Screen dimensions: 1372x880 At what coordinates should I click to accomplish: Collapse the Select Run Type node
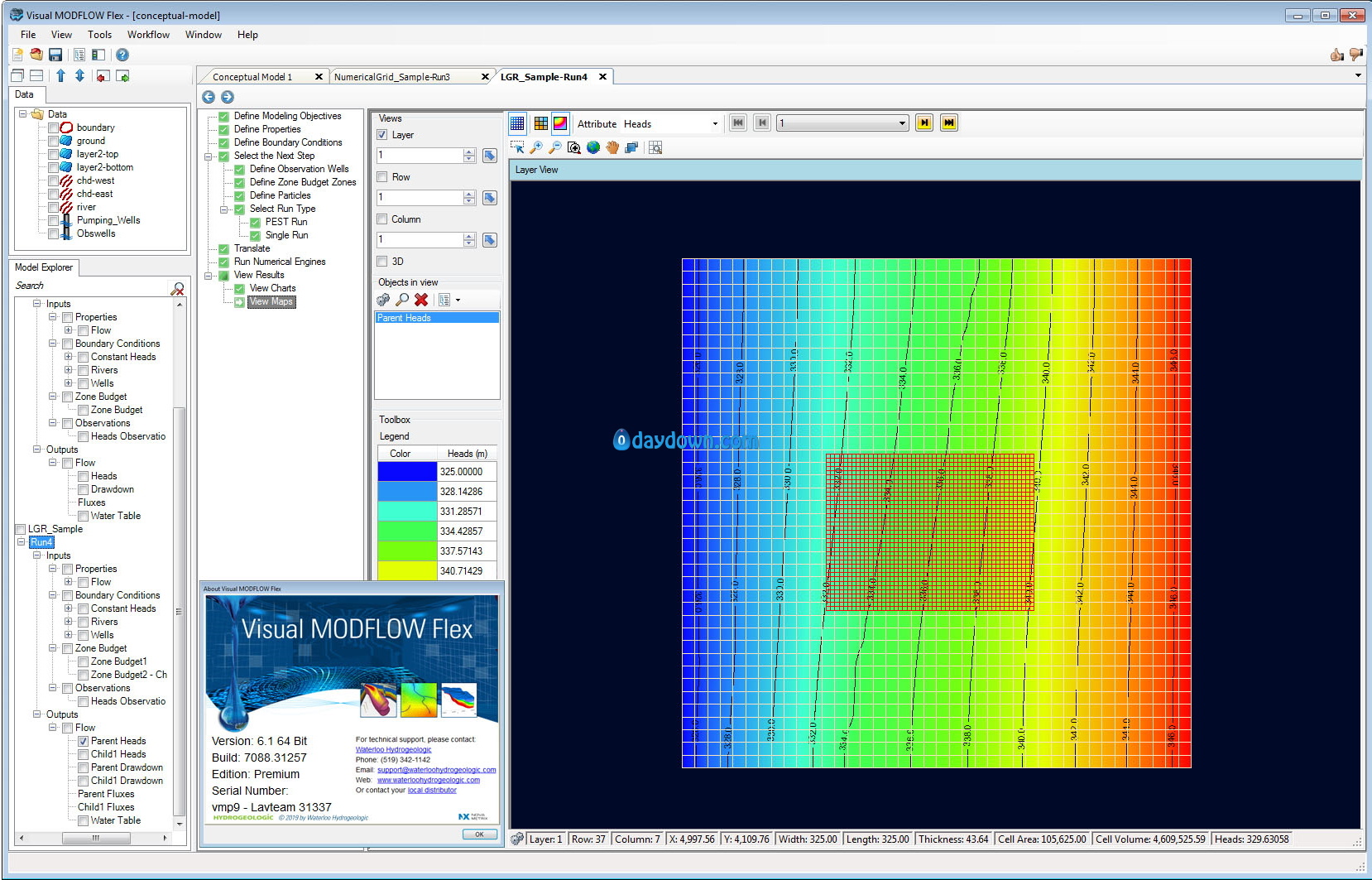click(224, 209)
